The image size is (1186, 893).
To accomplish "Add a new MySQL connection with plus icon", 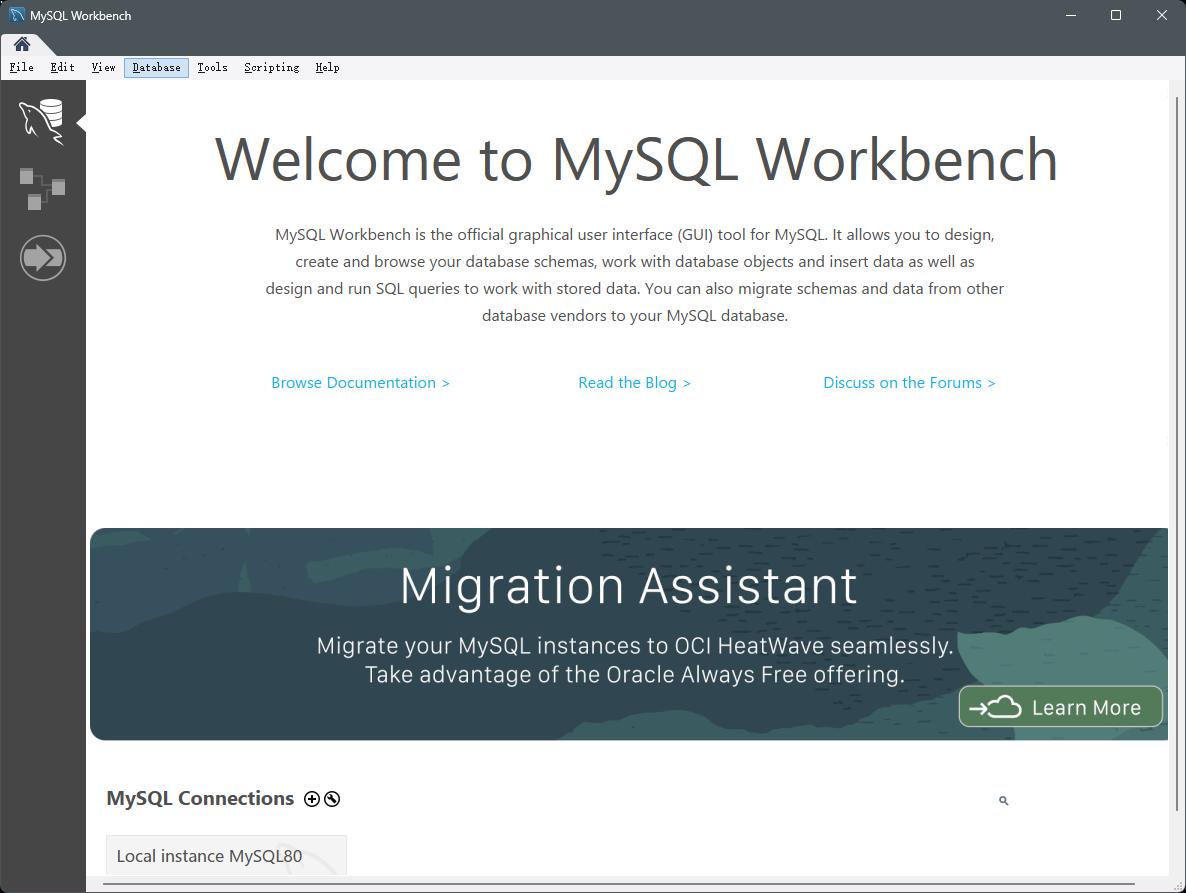I will (312, 799).
